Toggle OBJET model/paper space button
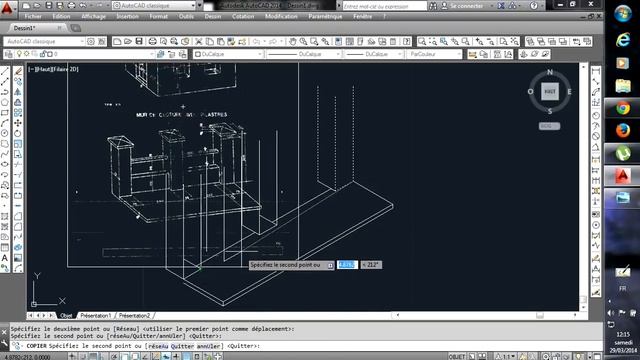This screenshot has height=360, width=640. (x=456, y=356)
